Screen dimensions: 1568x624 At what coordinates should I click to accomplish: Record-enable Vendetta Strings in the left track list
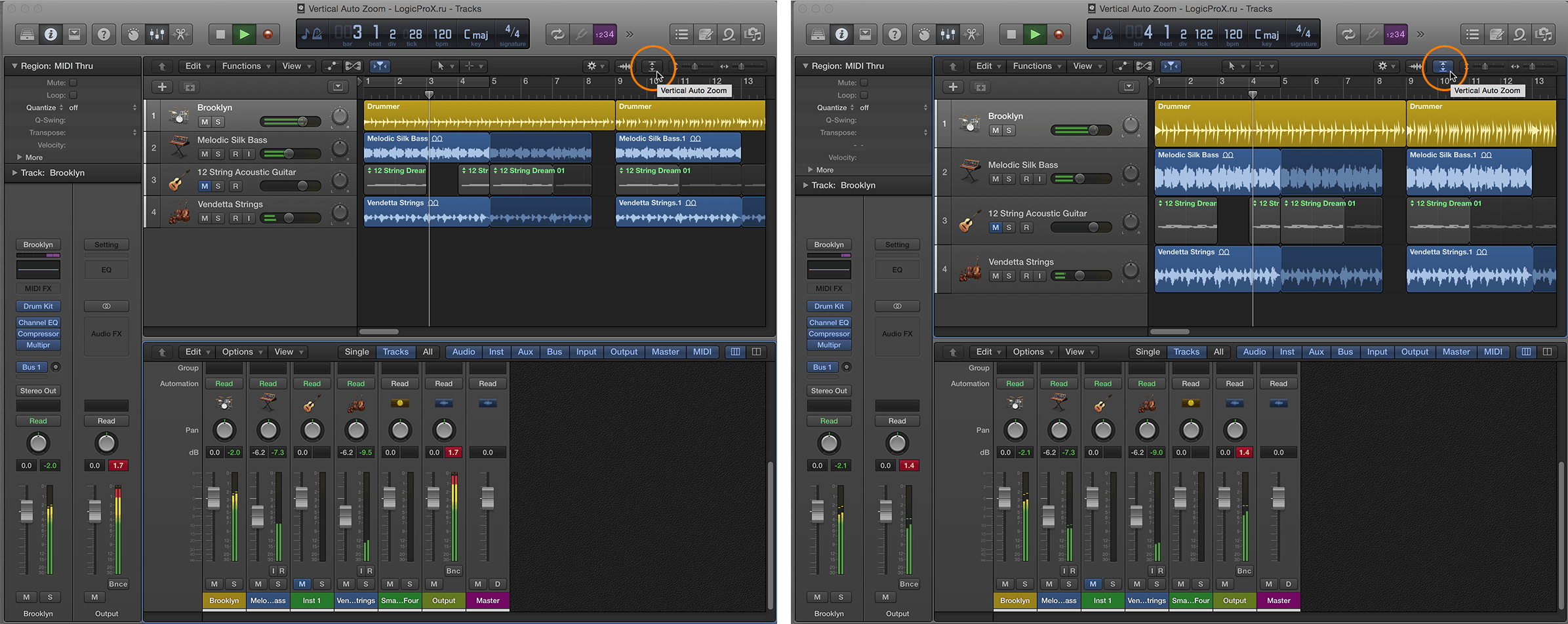point(235,218)
